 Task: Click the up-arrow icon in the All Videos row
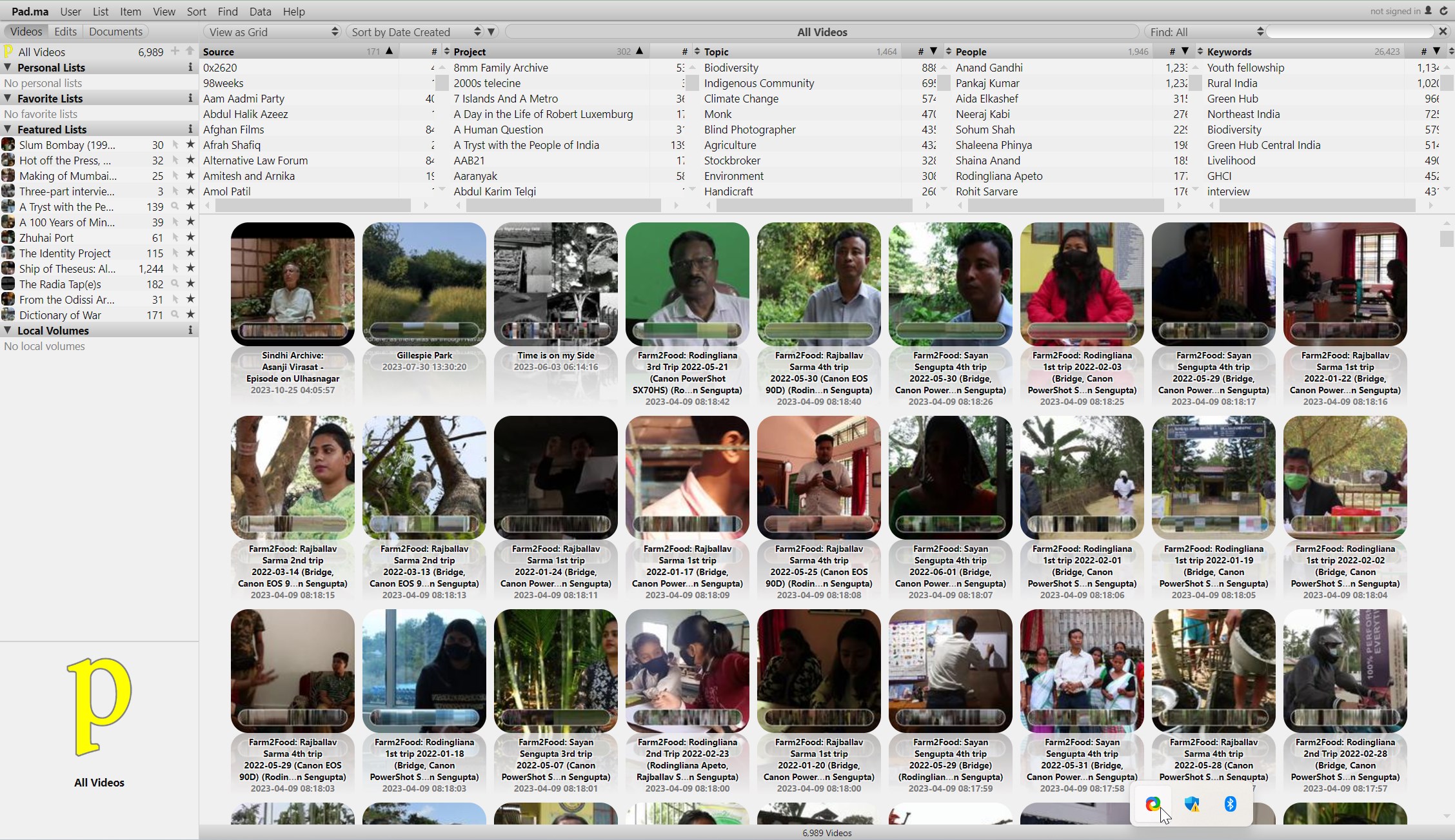point(190,51)
